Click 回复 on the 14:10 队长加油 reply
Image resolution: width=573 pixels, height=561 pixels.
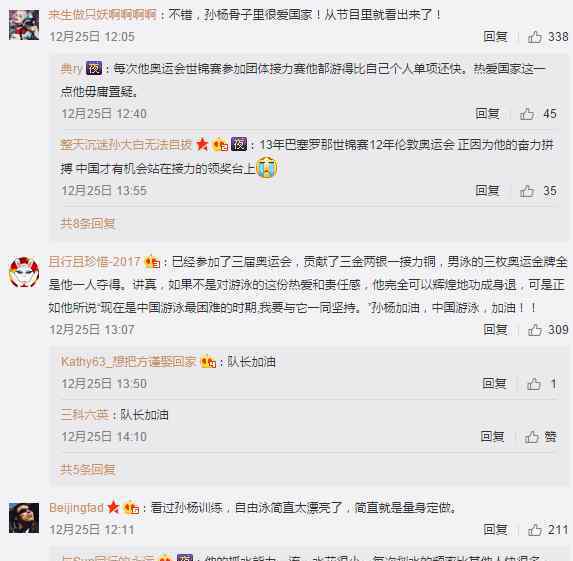click(492, 437)
